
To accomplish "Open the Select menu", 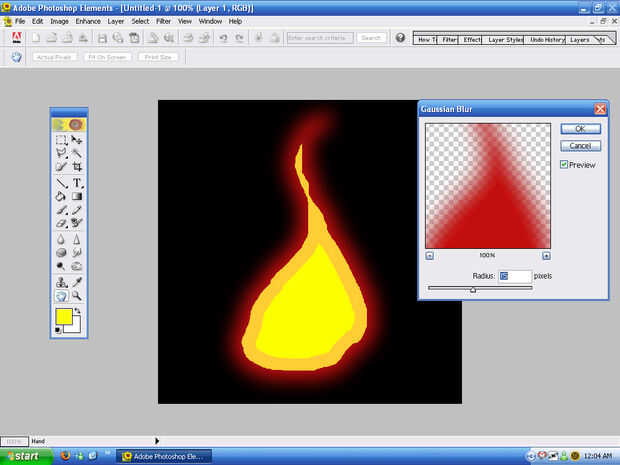I will tap(140, 21).
